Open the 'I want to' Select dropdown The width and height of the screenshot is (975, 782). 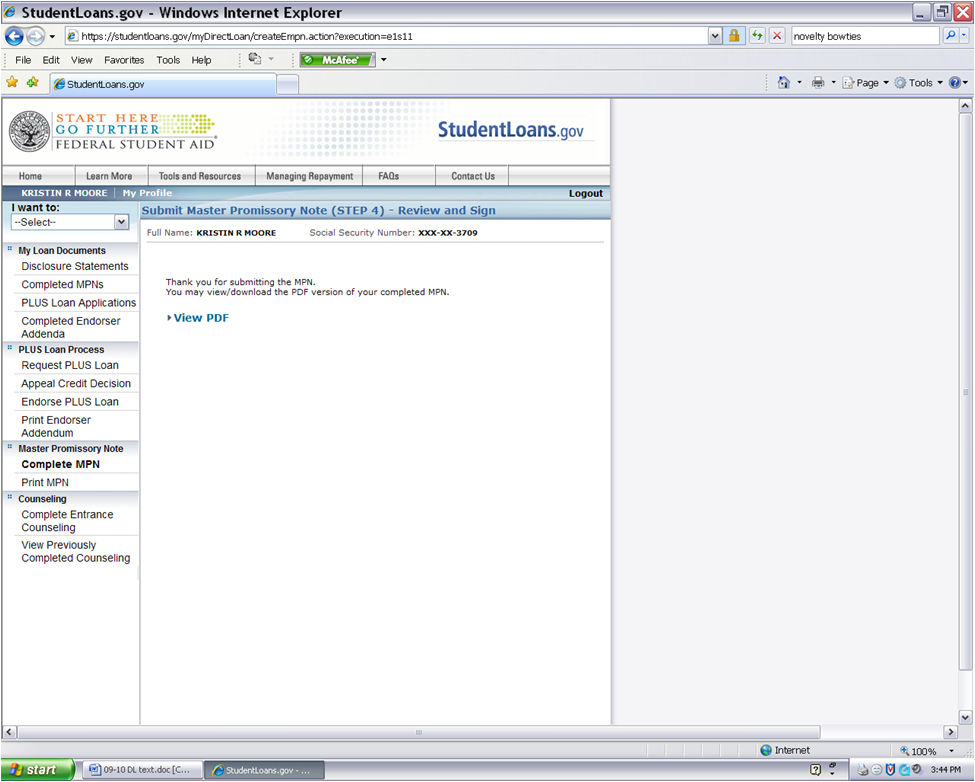(70, 222)
